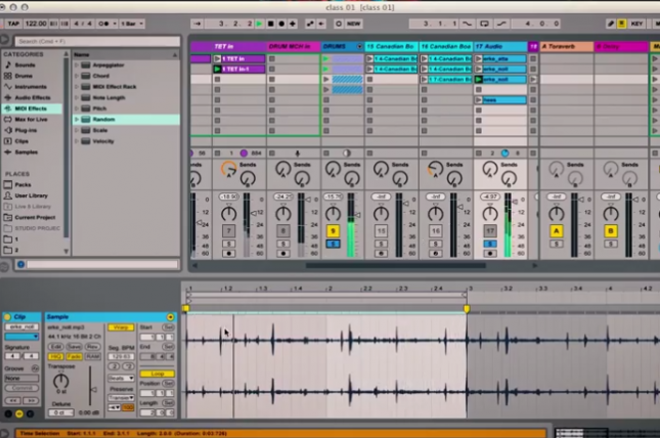Open the warp mode dropdown (Beats)
The height and width of the screenshot is (438, 660).
119,378
